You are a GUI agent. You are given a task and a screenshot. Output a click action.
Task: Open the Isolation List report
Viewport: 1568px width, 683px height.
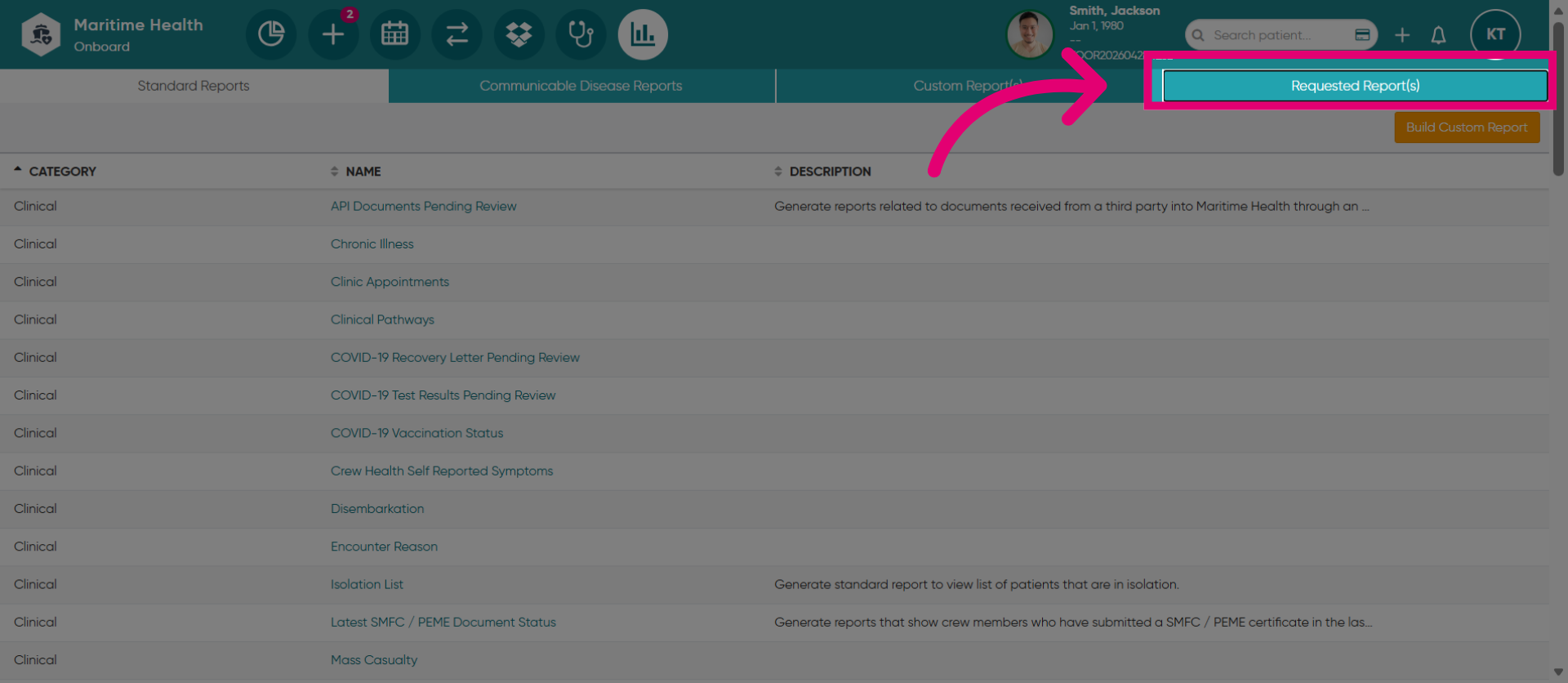[x=367, y=585]
